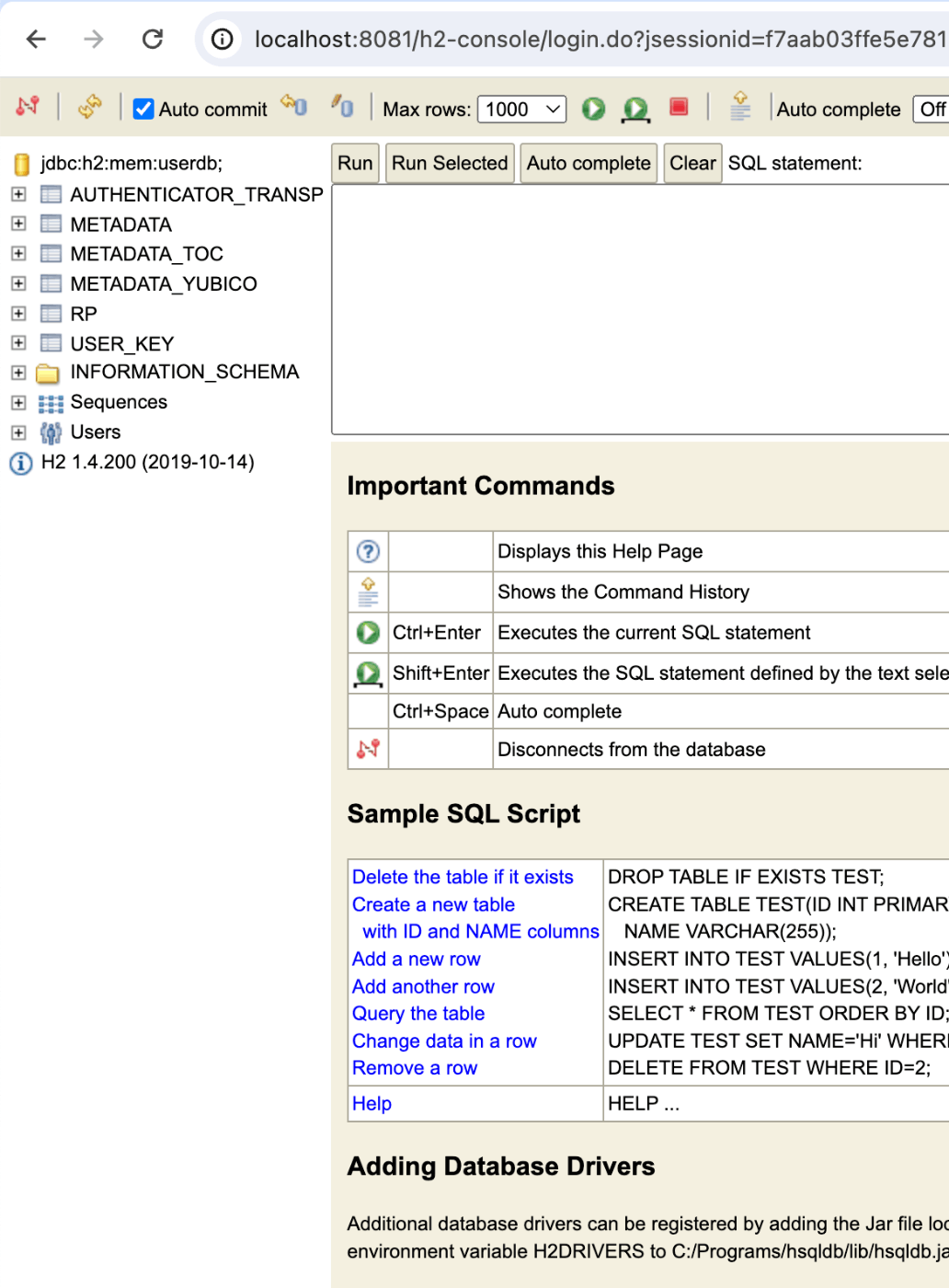Open the Auto complete Off dropdown

pos(931,109)
